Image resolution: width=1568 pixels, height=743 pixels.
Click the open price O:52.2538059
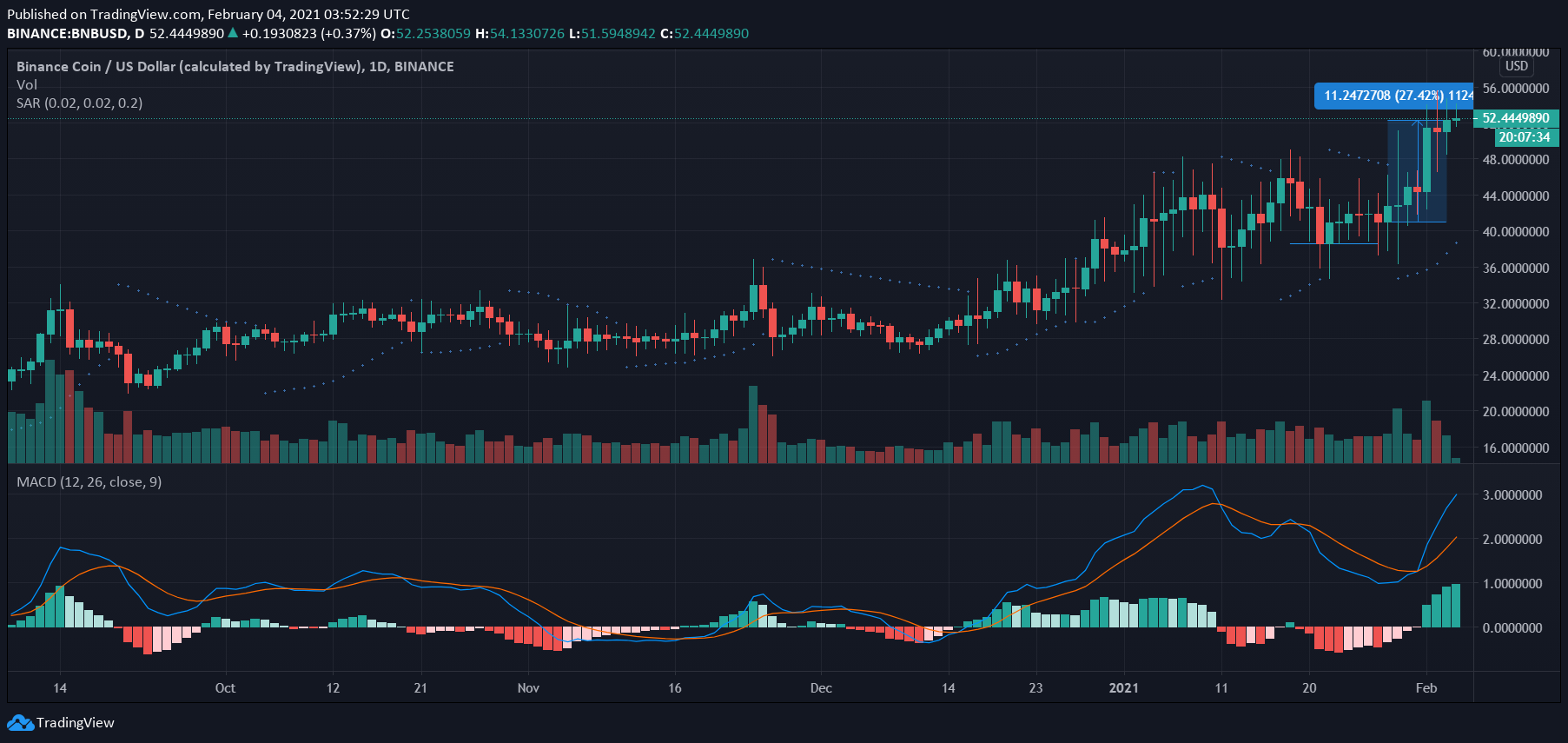pos(427,34)
